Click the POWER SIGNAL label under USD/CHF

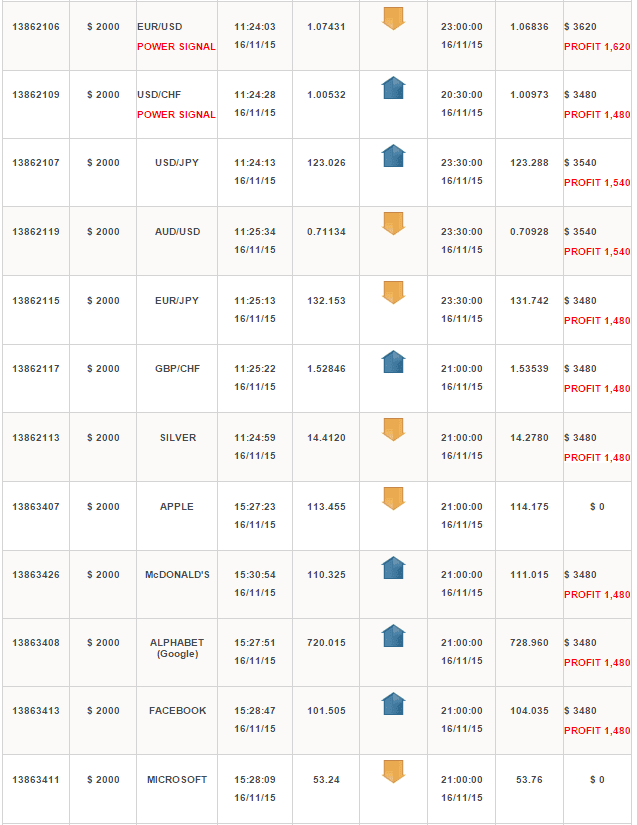tap(176, 114)
